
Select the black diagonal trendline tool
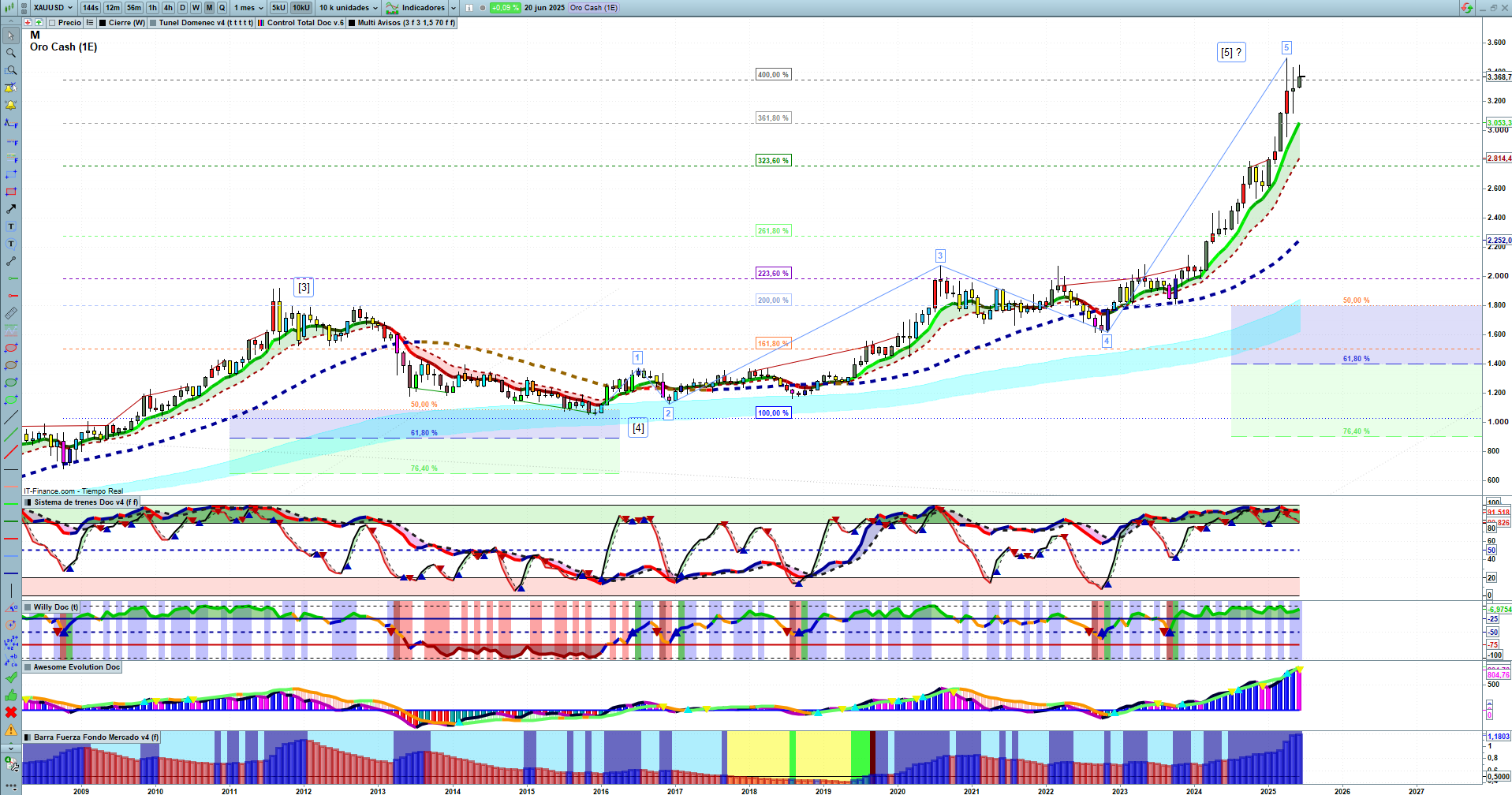point(10,417)
